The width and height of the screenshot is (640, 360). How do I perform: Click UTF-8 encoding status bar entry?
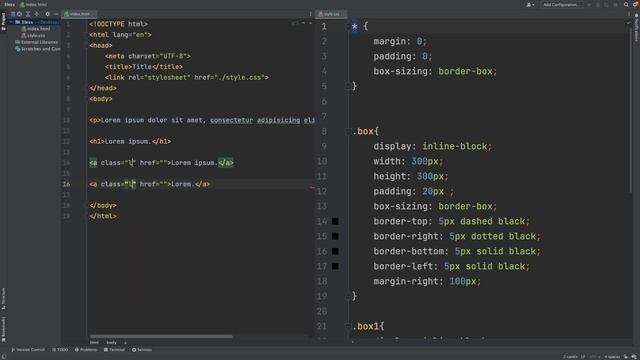(594, 357)
